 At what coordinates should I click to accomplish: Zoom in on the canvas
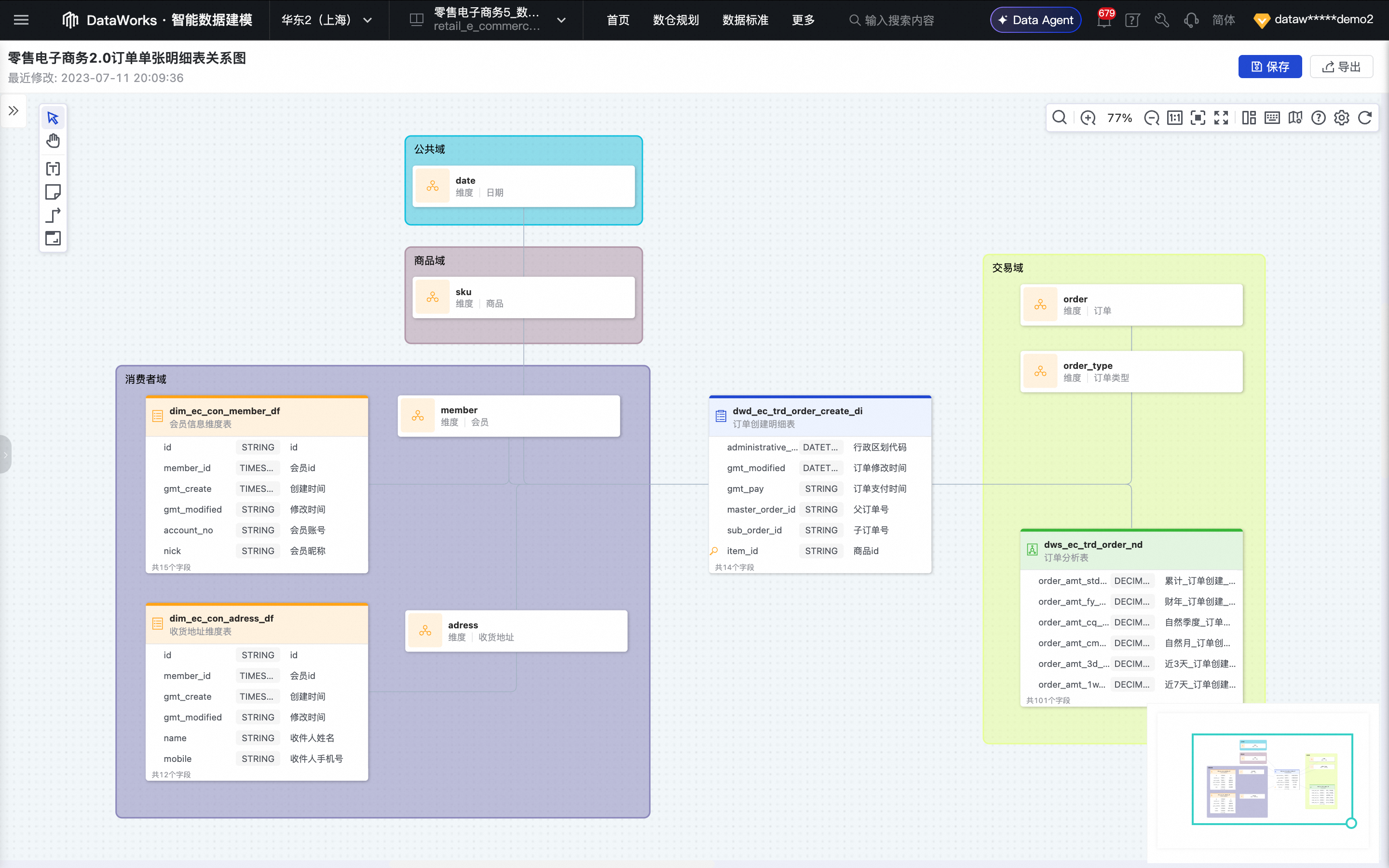pos(1088,118)
